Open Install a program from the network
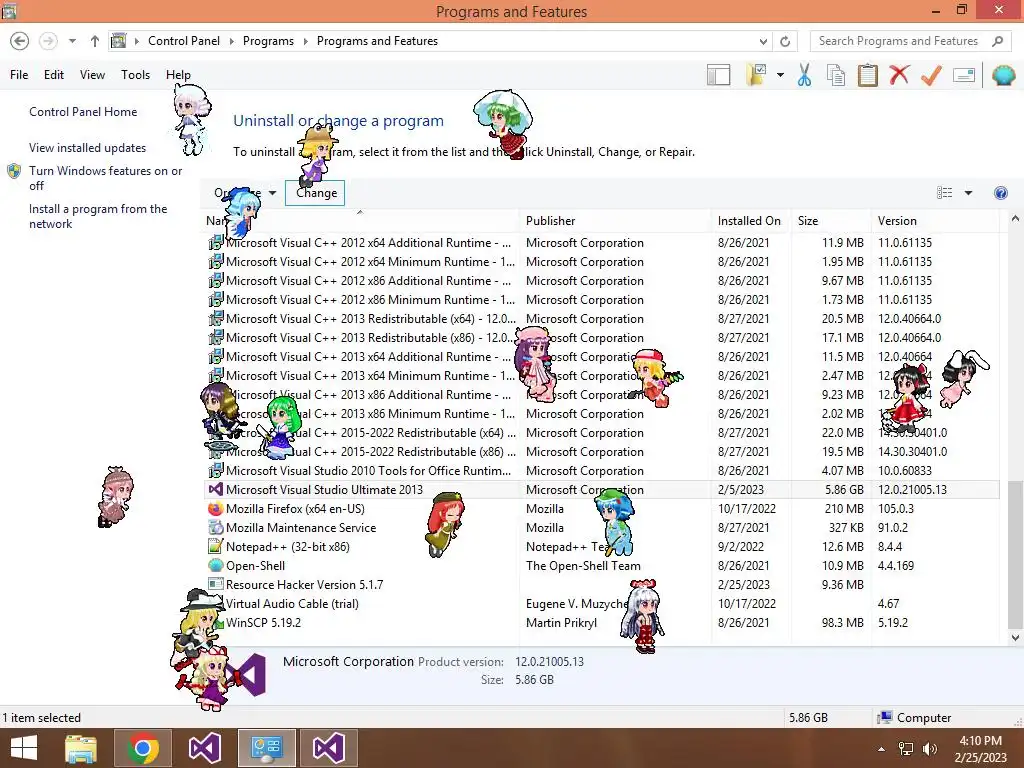Image resolution: width=1024 pixels, height=768 pixels. click(x=98, y=216)
